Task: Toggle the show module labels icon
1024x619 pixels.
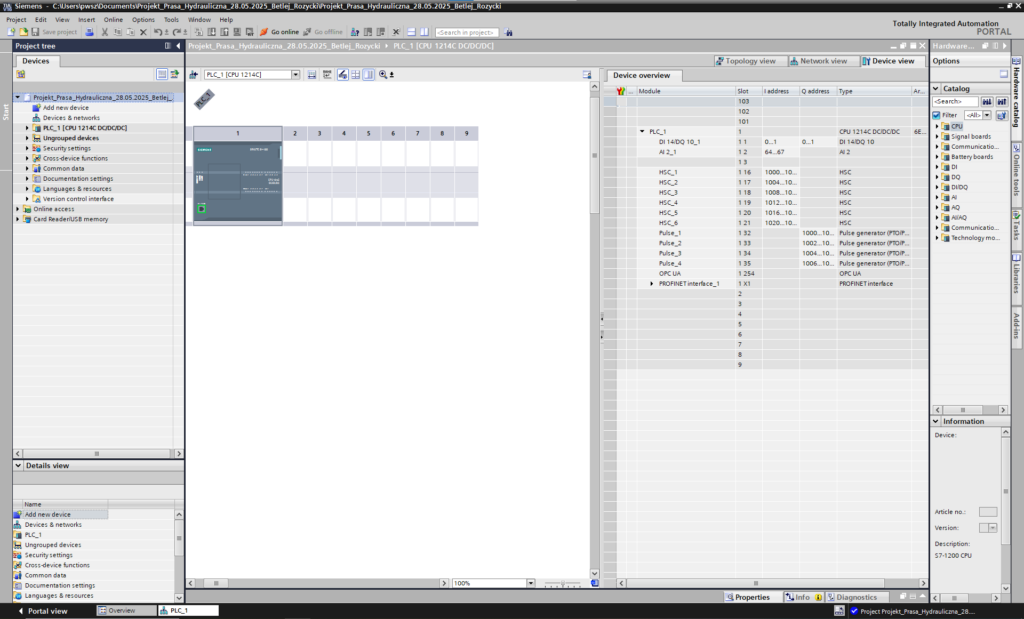Action: click(342, 74)
